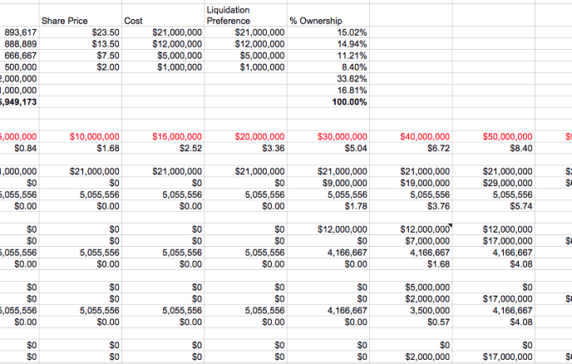Click the red $30,000,000 scenario cell
Viewport: 572px width, 364px height.
[x=328, y=137]
